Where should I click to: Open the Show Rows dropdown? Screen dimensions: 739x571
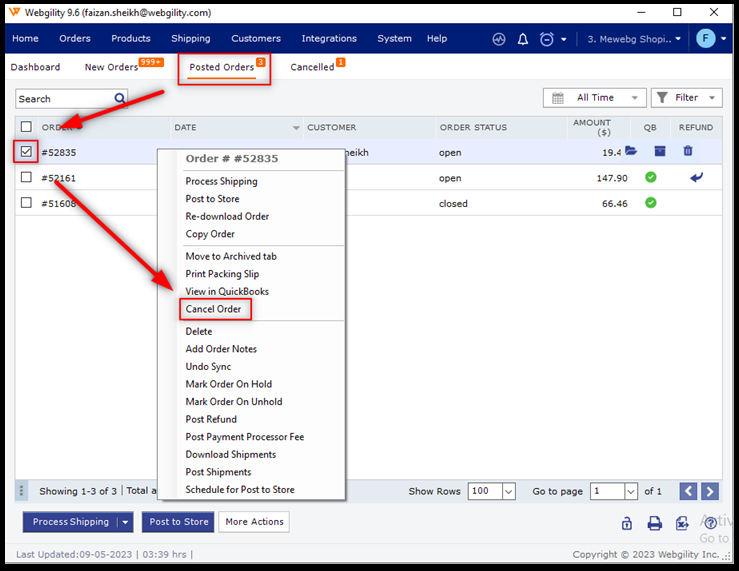pos(492,492)
